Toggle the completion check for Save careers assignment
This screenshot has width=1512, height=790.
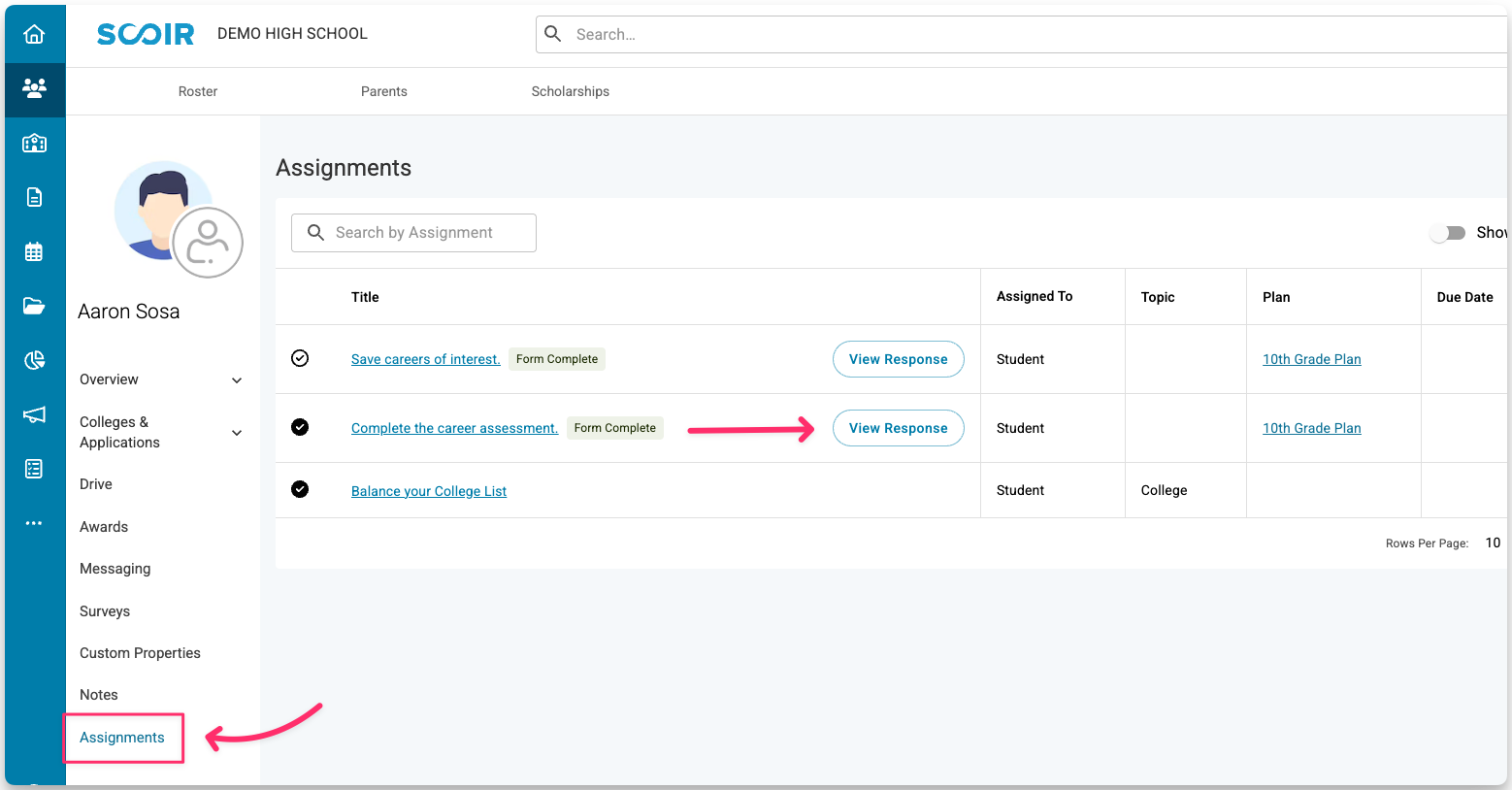(x=300, y=358)
